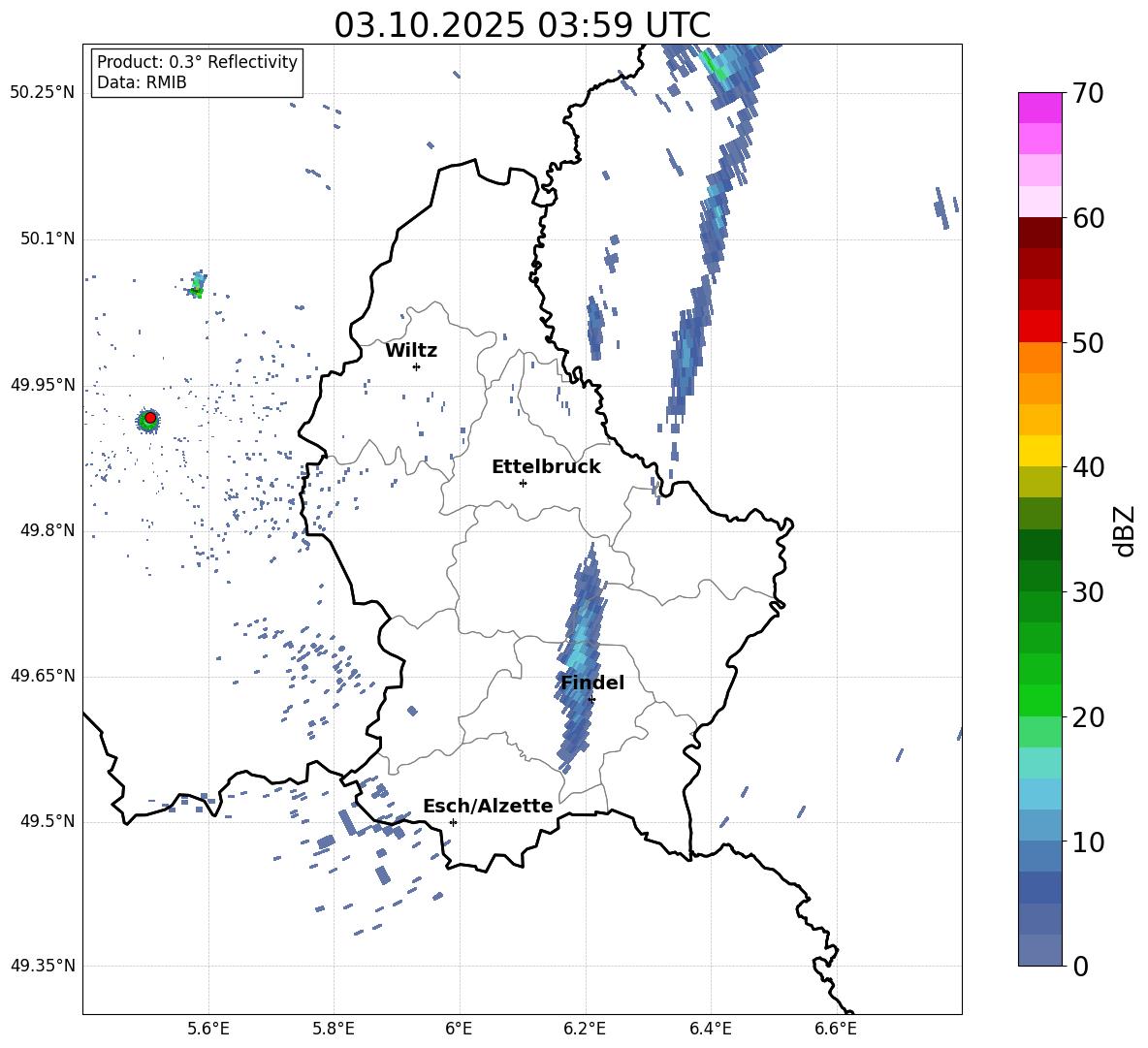This screenshot has width=1148, height=1048.
Task: Pick the dark maroon swatch below 60
Action: click(x=1039, y=233)
